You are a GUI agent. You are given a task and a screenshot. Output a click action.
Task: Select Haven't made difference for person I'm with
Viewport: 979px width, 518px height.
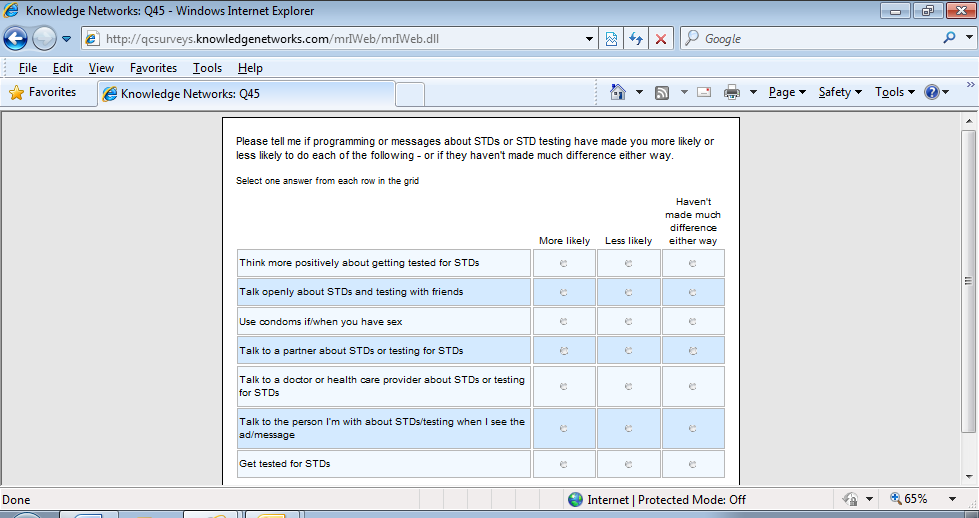(x=692, y=428)
